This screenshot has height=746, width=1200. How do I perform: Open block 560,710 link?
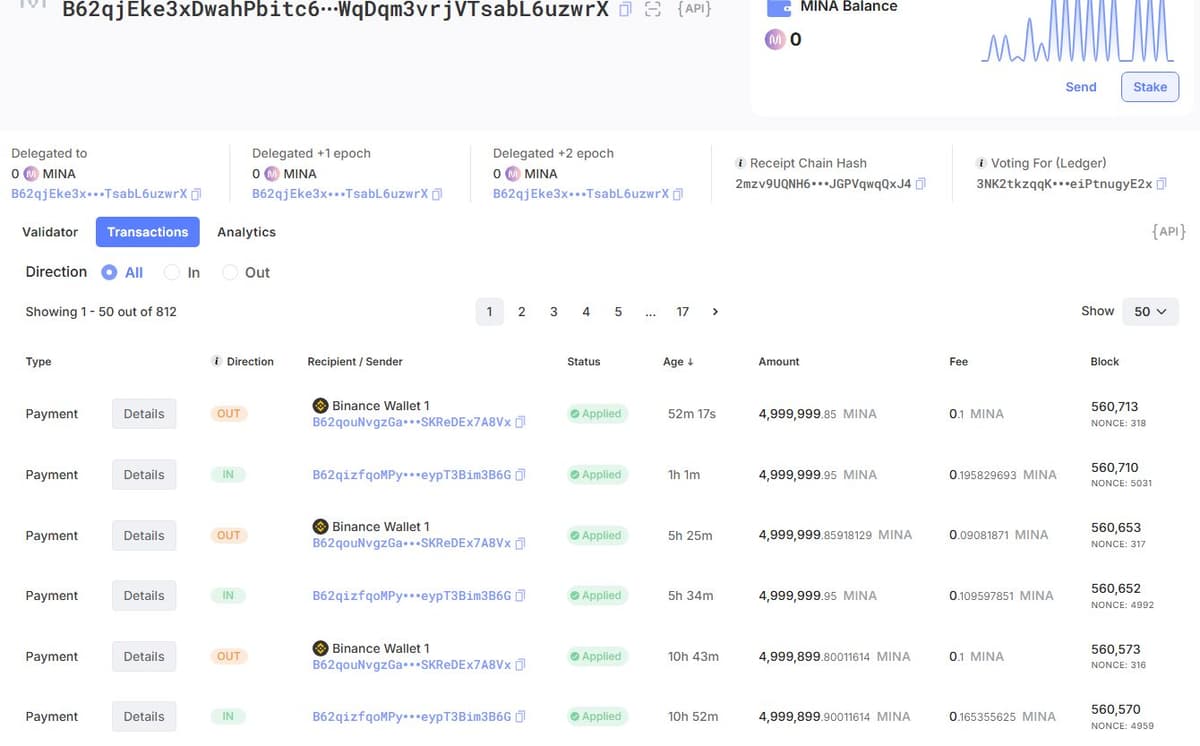coord(1114,467)
